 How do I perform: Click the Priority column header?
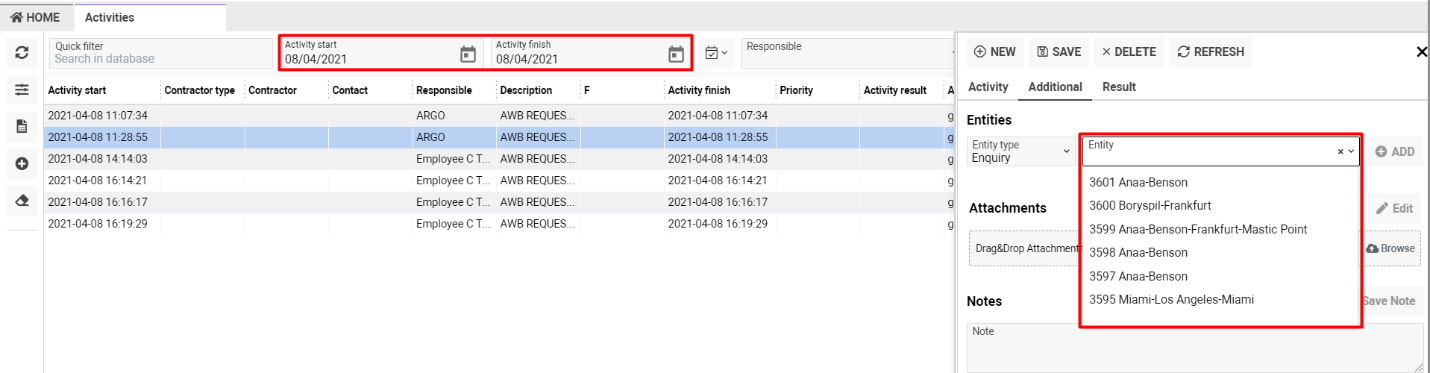click(796, 90)
